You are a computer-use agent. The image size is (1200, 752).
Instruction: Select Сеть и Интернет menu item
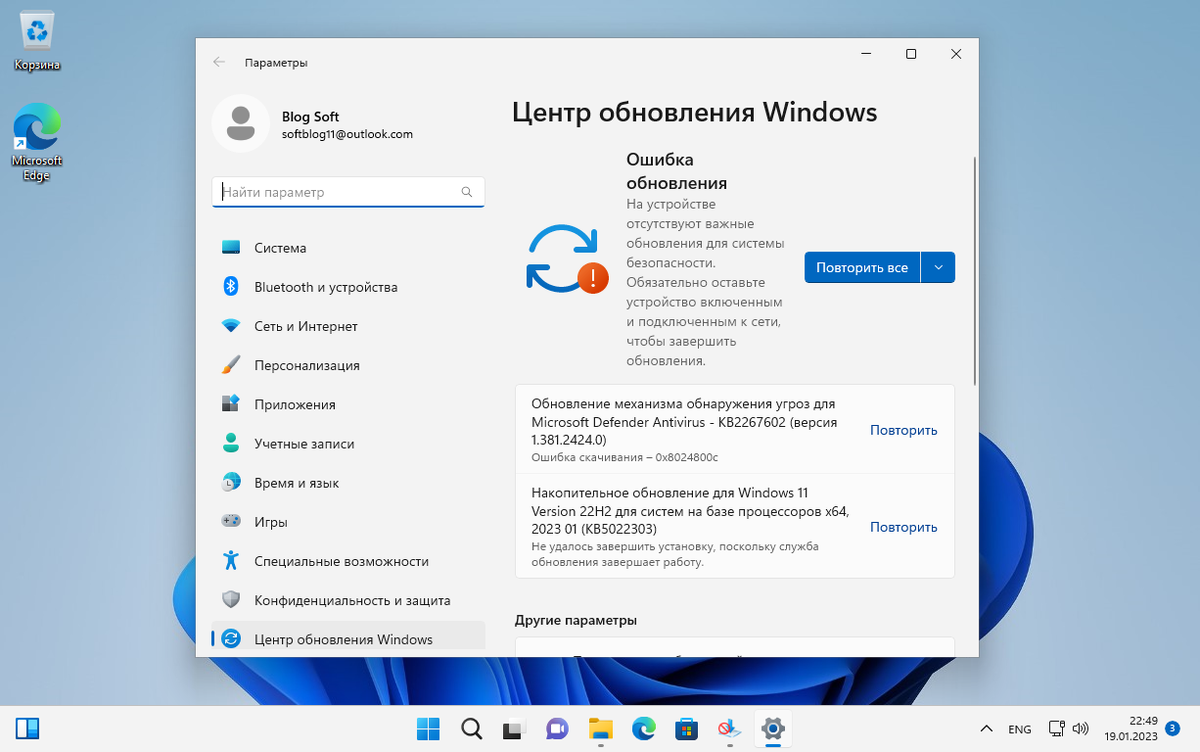[348, 326]
